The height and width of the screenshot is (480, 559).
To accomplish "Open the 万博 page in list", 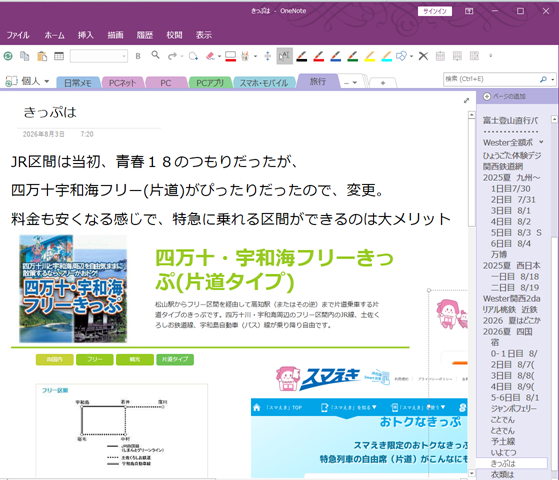I will coord(499,254).
